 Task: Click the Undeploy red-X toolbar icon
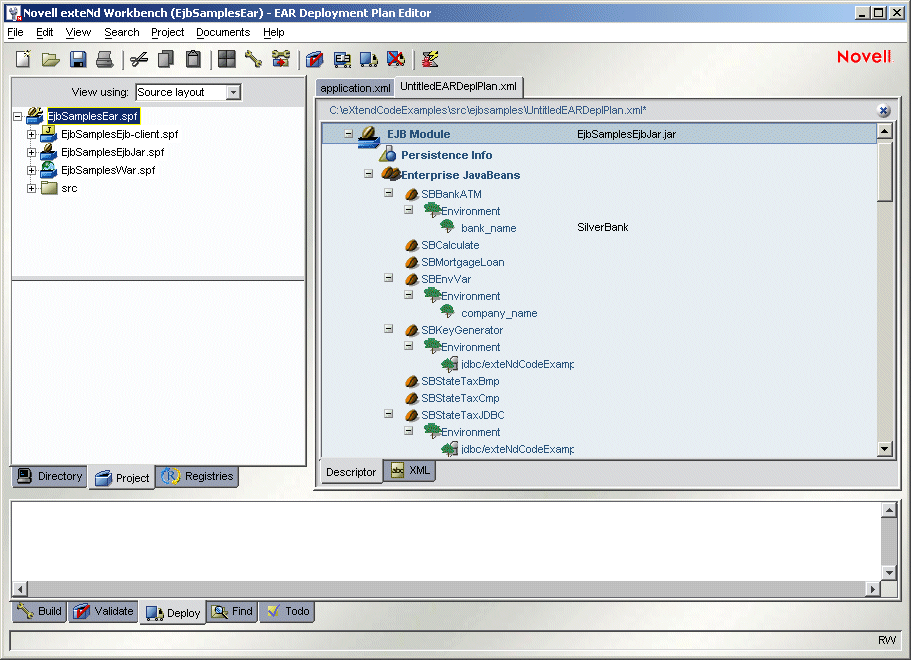click(x=396, y=59)
